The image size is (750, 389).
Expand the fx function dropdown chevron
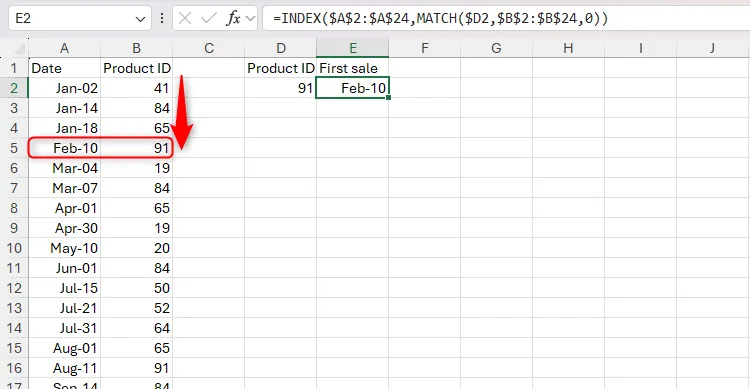point(250,19)
